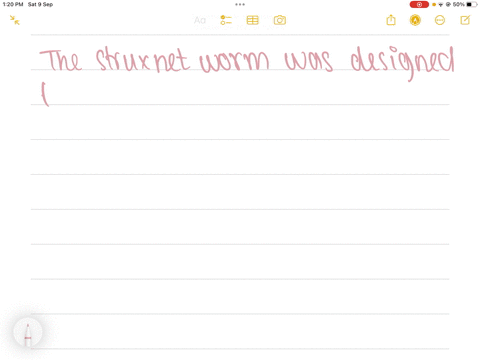
Task: Open the more options ellipsis menu
Action: (x=440, y=20)
